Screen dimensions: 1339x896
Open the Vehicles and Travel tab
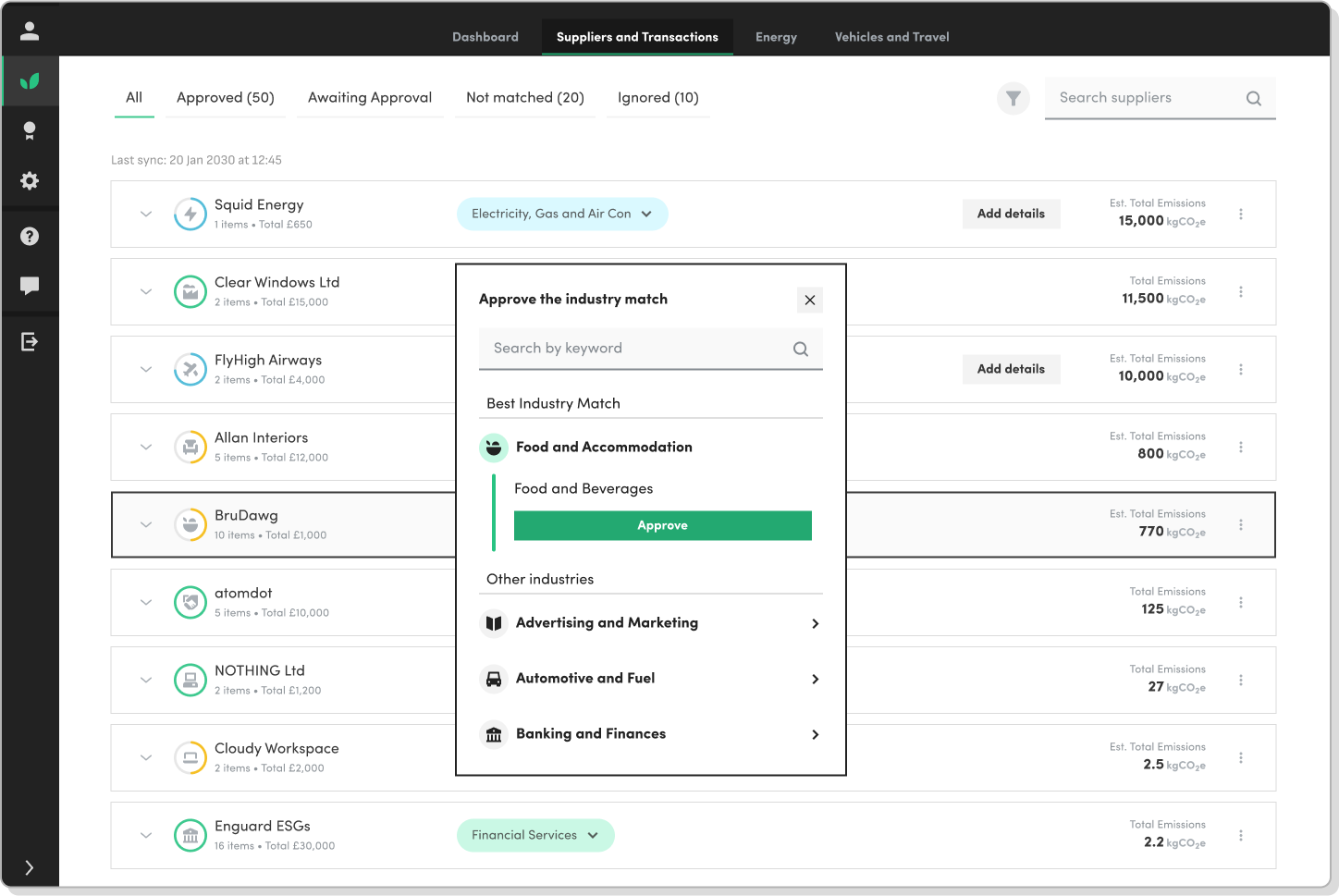click(892, 37)
